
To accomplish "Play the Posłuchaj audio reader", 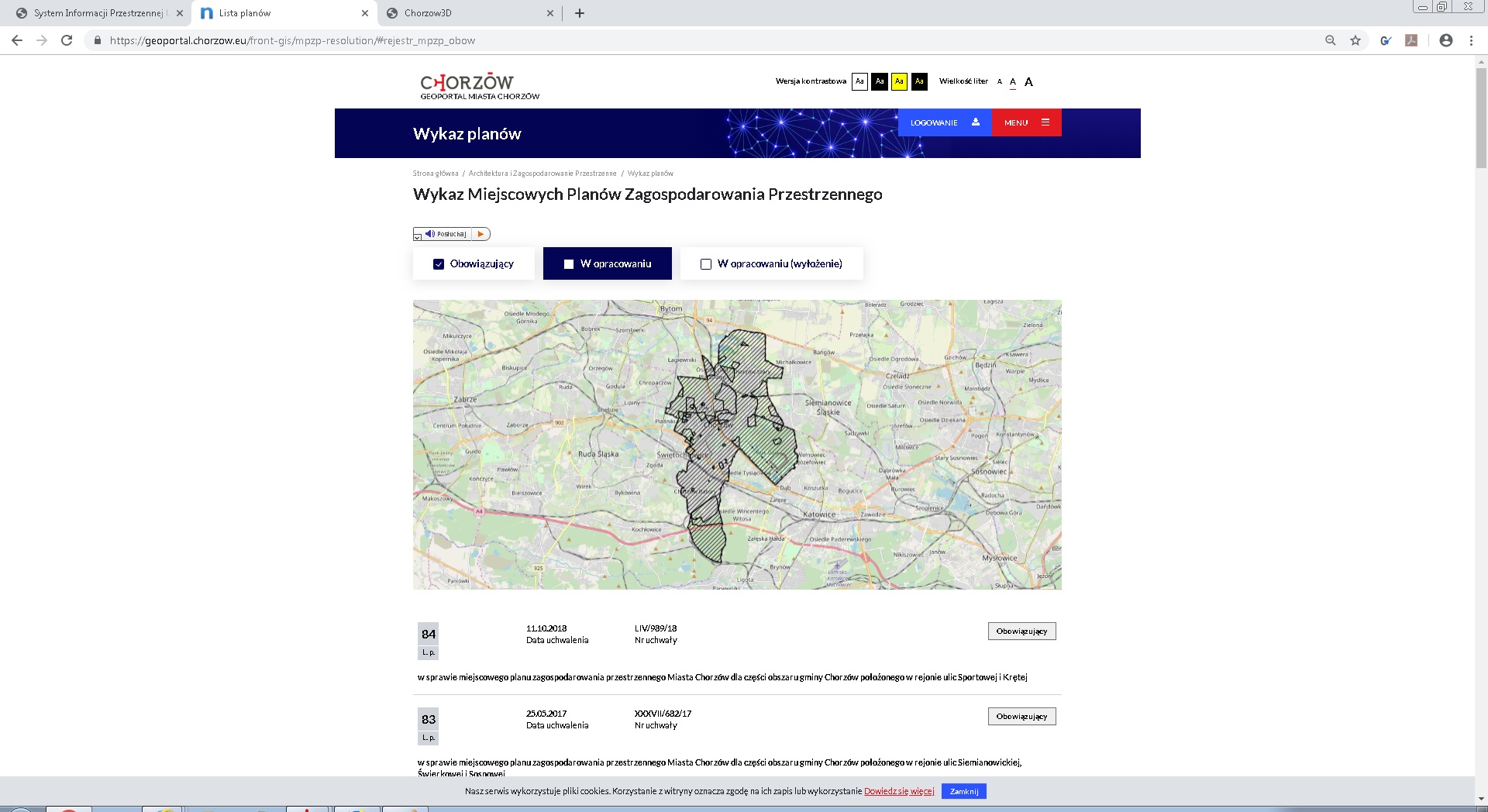I will click(480, 234).
